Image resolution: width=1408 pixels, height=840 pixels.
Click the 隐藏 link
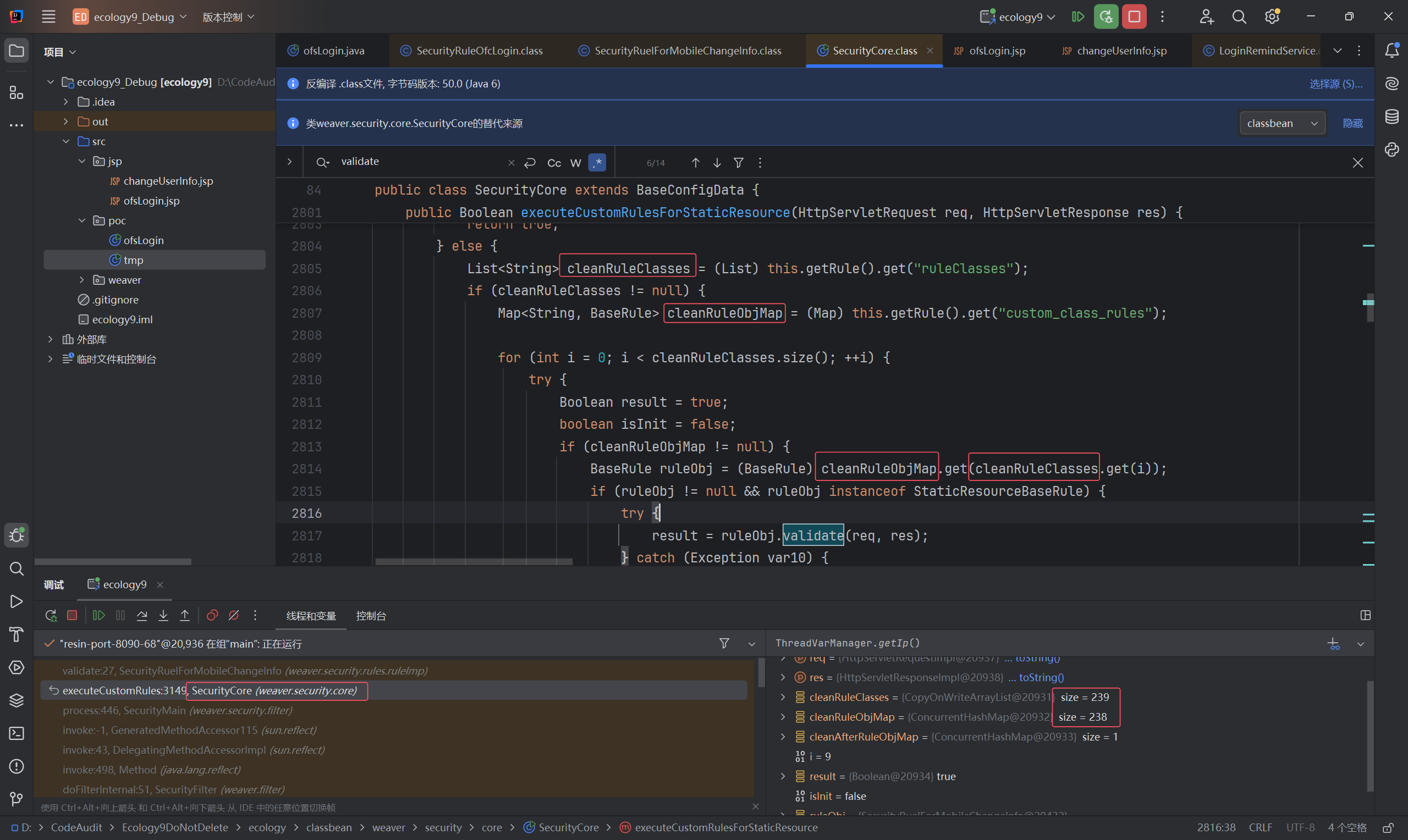click(x=1352, y=123)
